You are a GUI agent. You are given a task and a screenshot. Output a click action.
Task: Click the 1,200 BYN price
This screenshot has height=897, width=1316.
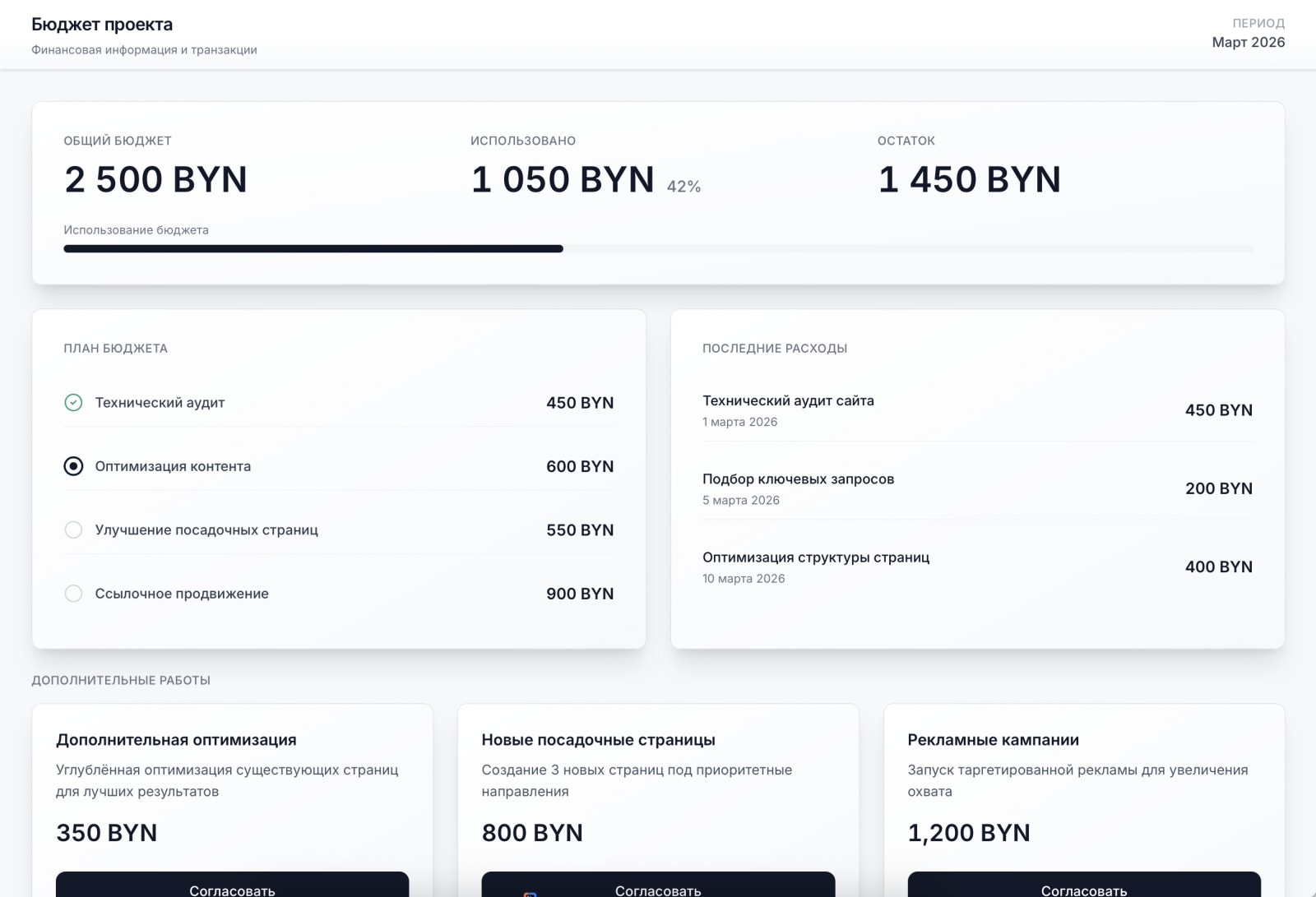(x=969, y=833)
